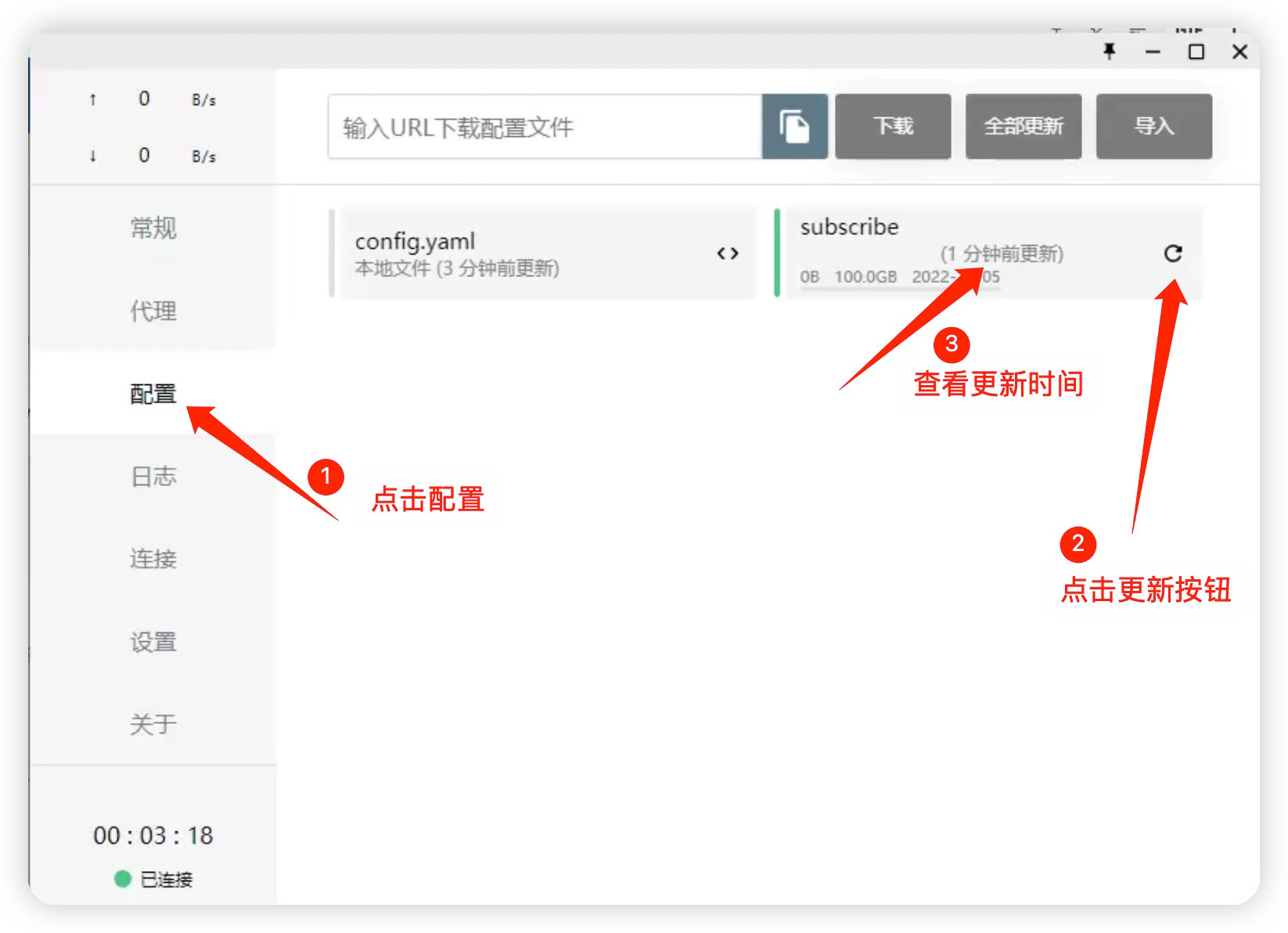The width and height of the screenshot is (1288, 933).
Task: Click the upload speed arrow indicator
Action: [x=93, y=99]
